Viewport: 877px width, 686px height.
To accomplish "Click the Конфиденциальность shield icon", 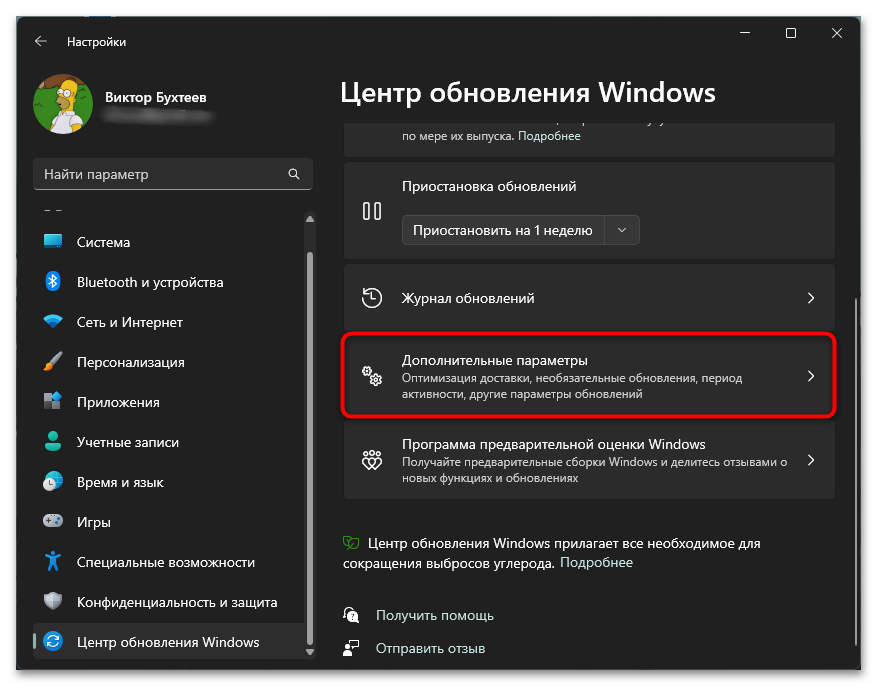I will click(x=53, y=602).
